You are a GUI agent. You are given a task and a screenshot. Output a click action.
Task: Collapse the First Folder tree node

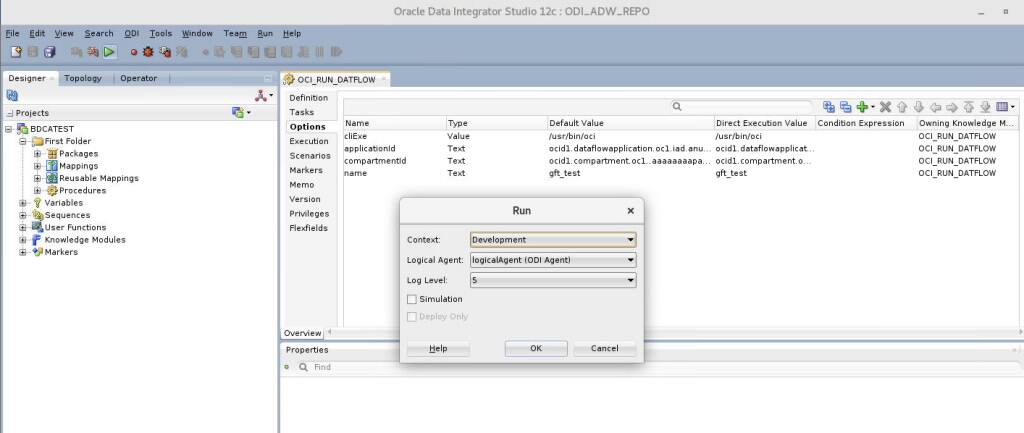point(23,141)
